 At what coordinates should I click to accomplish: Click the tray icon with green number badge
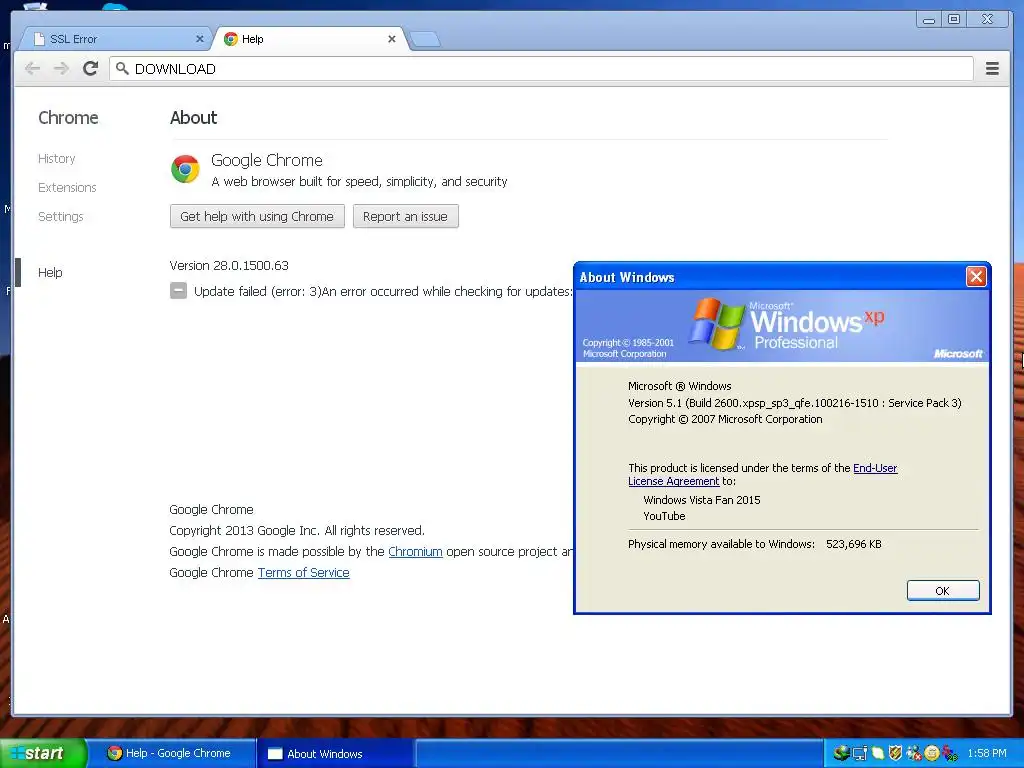(x=950, y=753)
